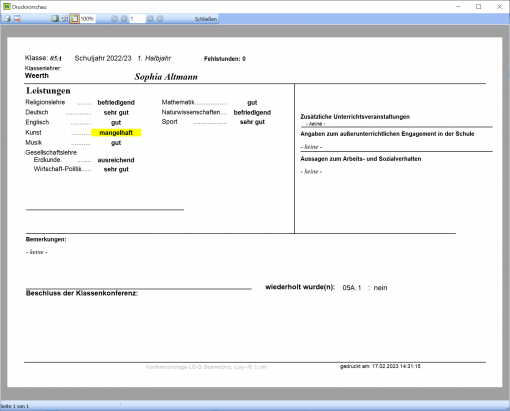This screenshot has width=510, height=411.
Task: Click the page number field showing 1
Action: click(137, 19)
